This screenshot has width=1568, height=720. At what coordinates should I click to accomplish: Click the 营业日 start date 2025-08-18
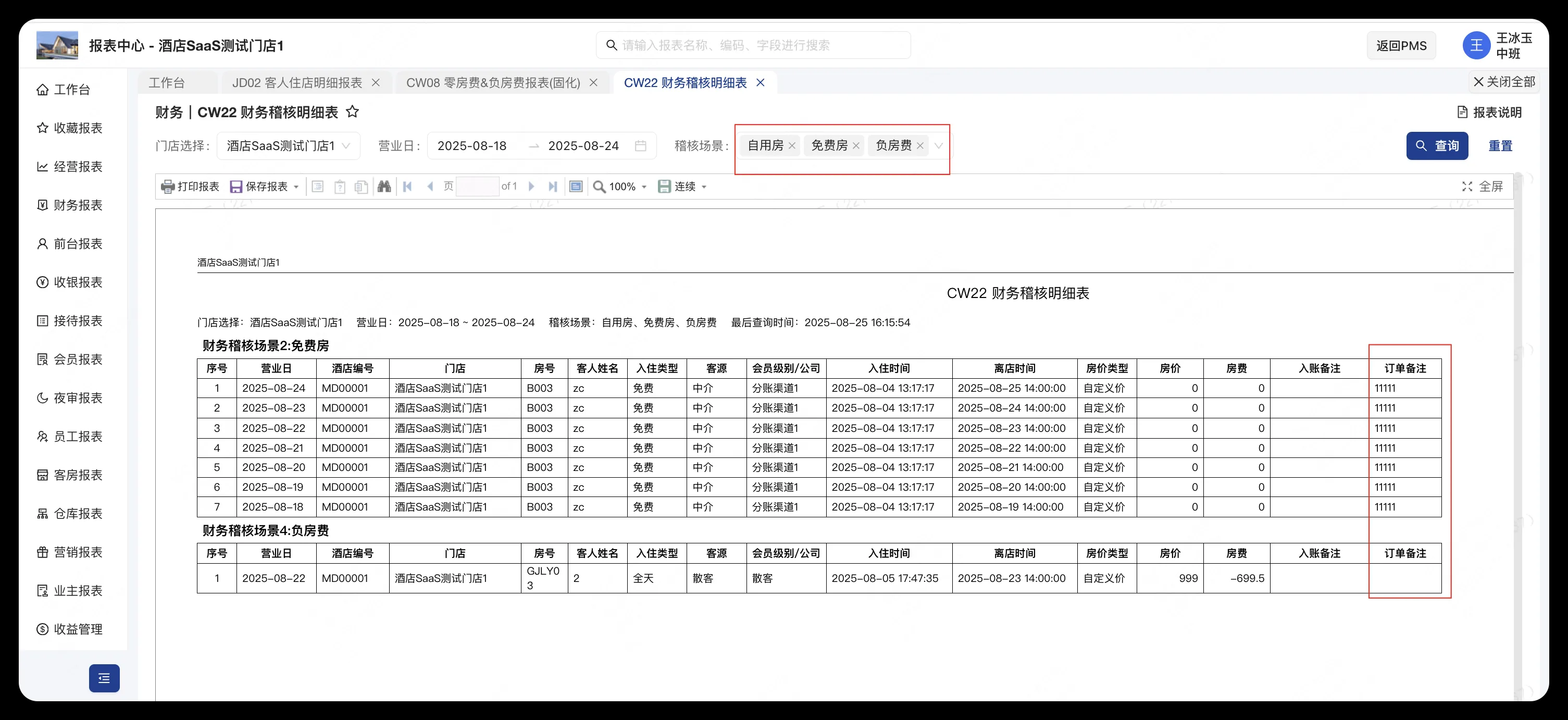point(472,145)
